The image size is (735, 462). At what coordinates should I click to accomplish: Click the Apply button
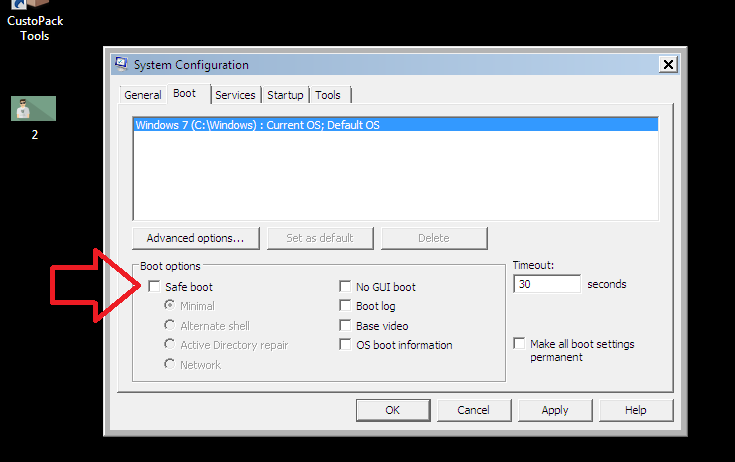[x=555, y=410]
